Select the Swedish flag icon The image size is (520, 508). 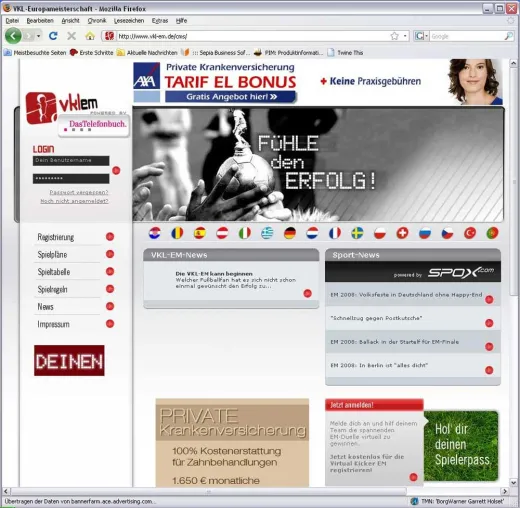(357, 233)
